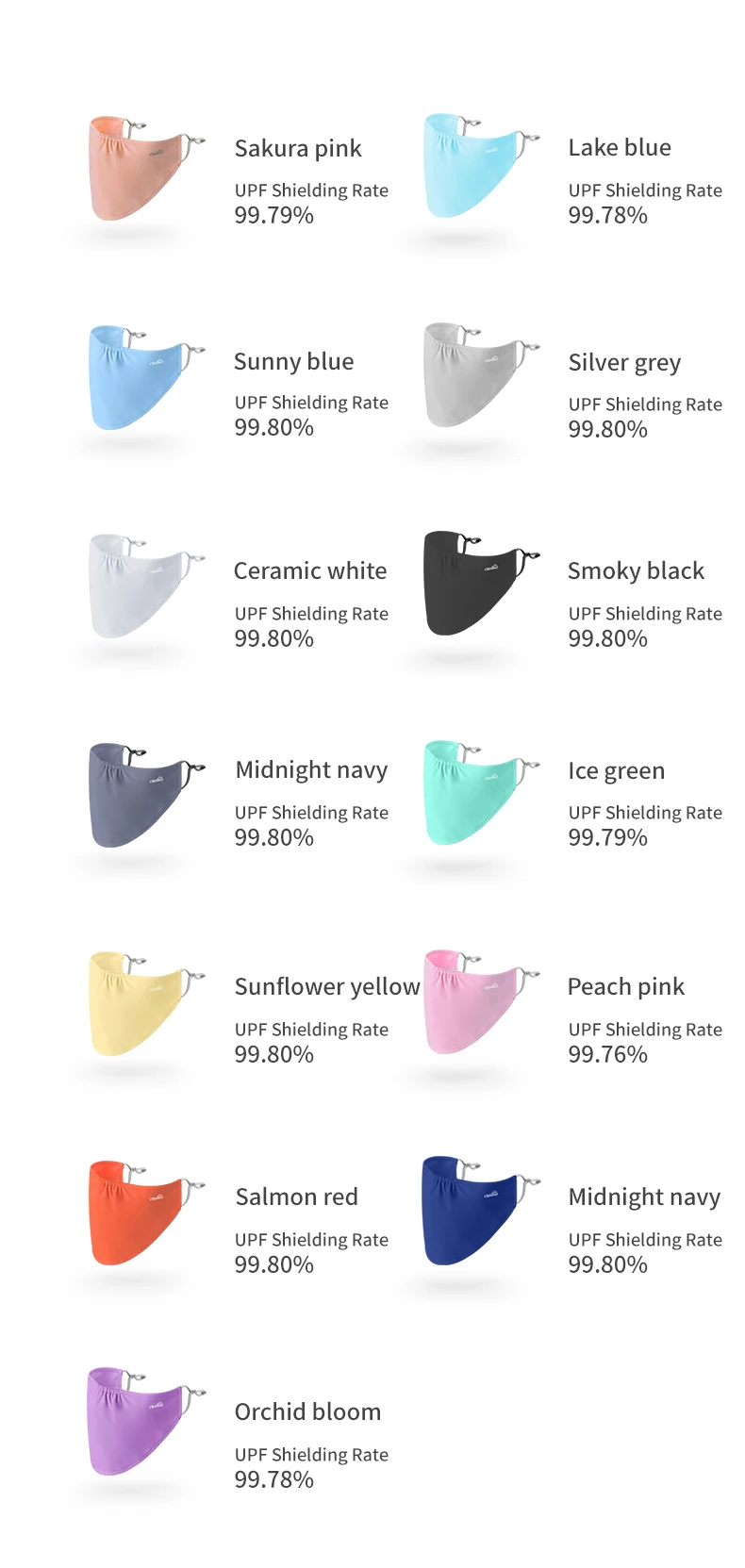This screenshot has height=1568, width=745.
Task: Choose the Peach pink mask image
Action: click(481, 1002)
